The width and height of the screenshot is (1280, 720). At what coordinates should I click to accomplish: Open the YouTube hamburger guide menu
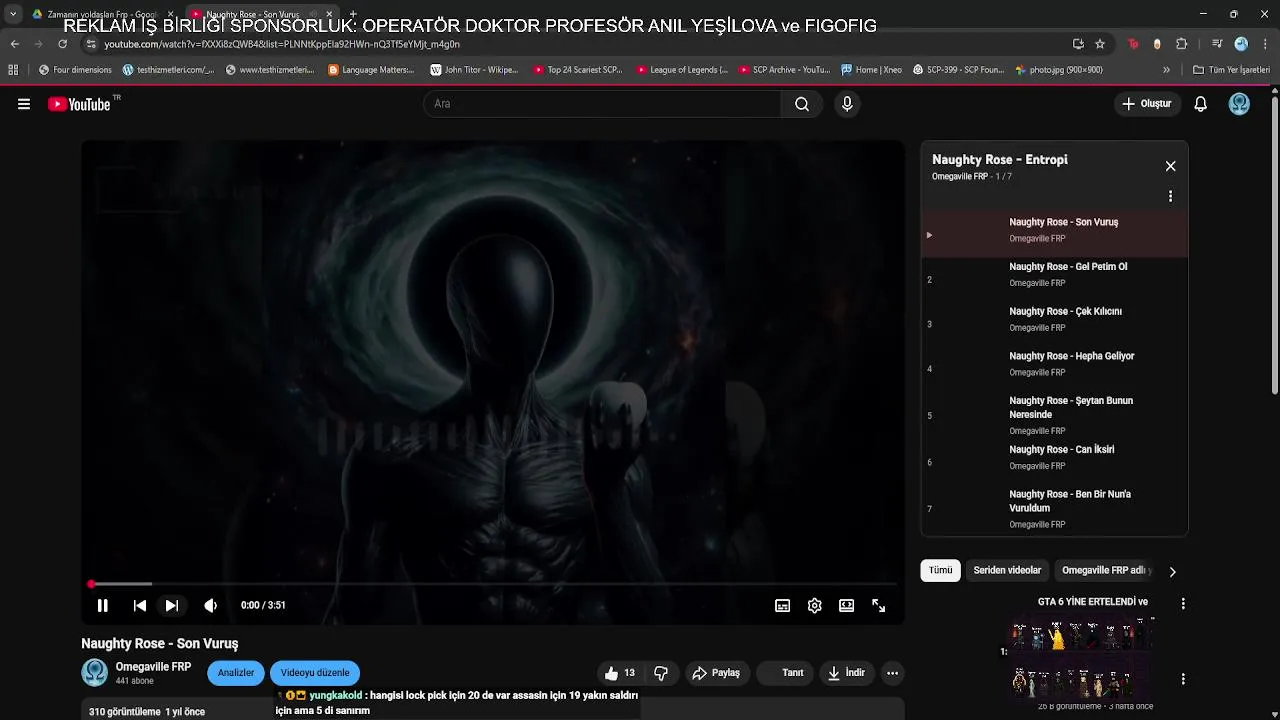24,104
